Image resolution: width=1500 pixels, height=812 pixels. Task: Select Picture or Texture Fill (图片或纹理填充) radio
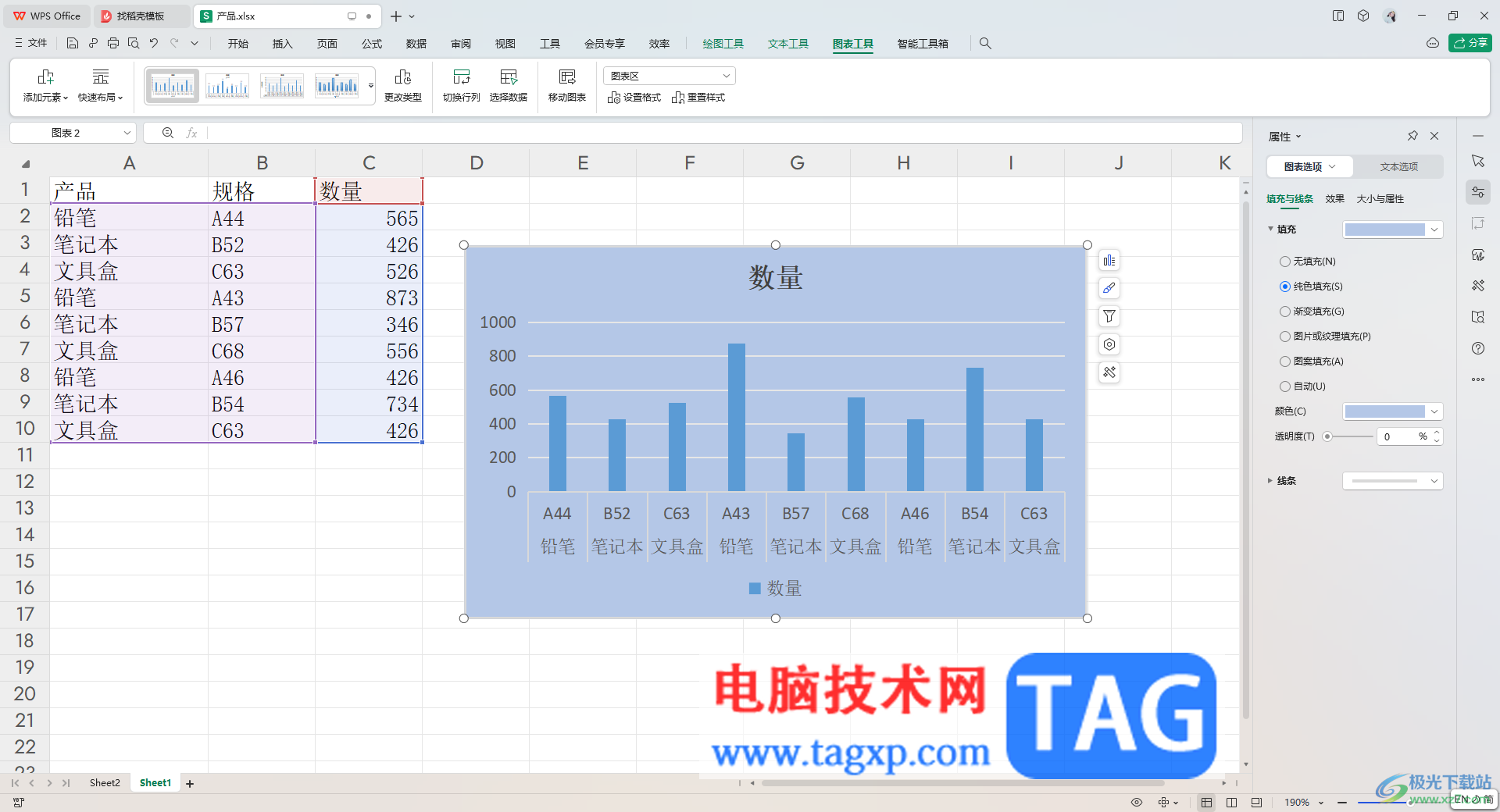point(1284,337)
